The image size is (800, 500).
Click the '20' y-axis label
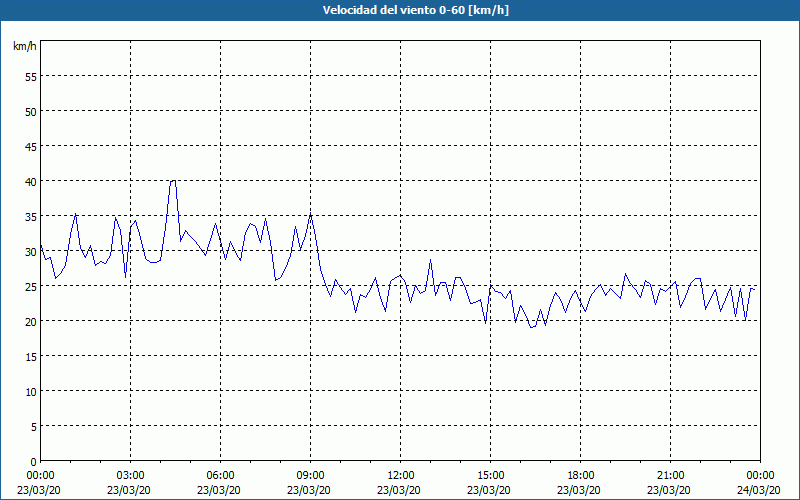tap(31, 321)
